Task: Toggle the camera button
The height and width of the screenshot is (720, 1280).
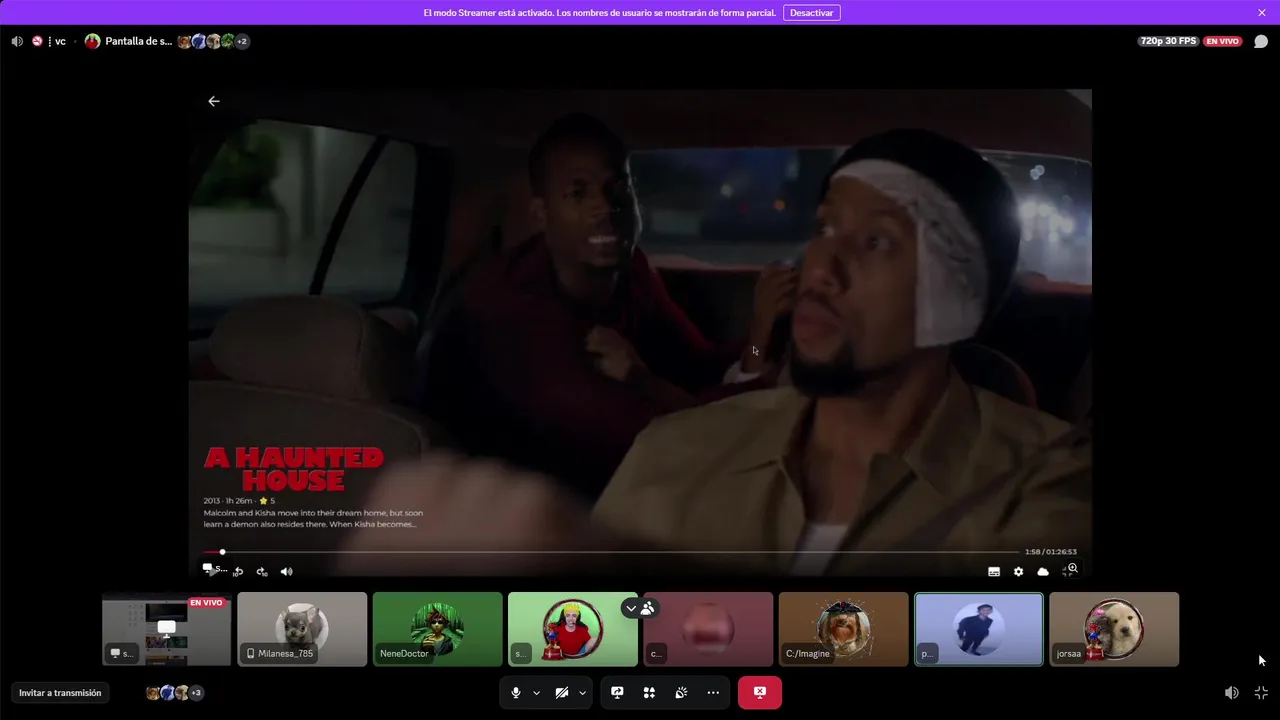Action: click(562, 693)
